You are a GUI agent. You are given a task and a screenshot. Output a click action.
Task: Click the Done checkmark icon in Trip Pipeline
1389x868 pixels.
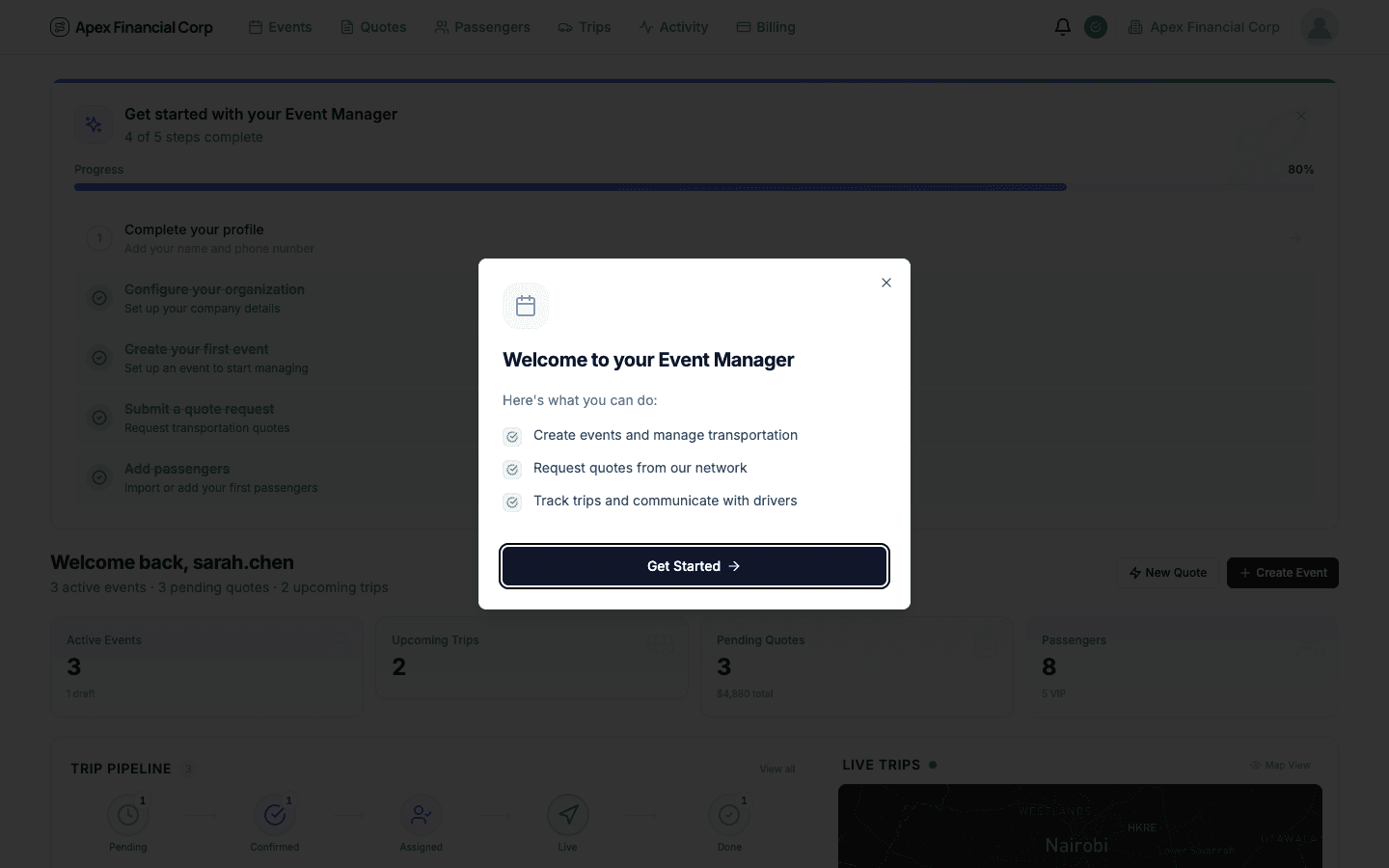pyautogui.click(x=729, y=815)
